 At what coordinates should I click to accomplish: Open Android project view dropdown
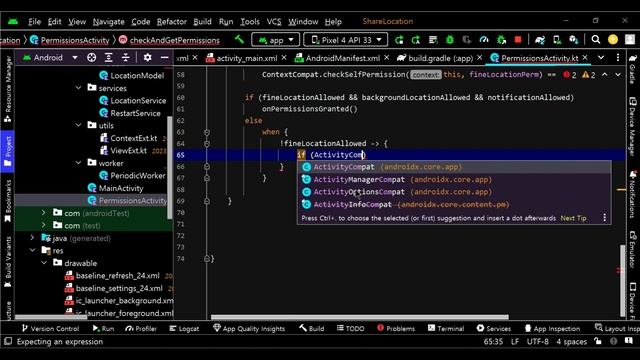coord(50,58)
